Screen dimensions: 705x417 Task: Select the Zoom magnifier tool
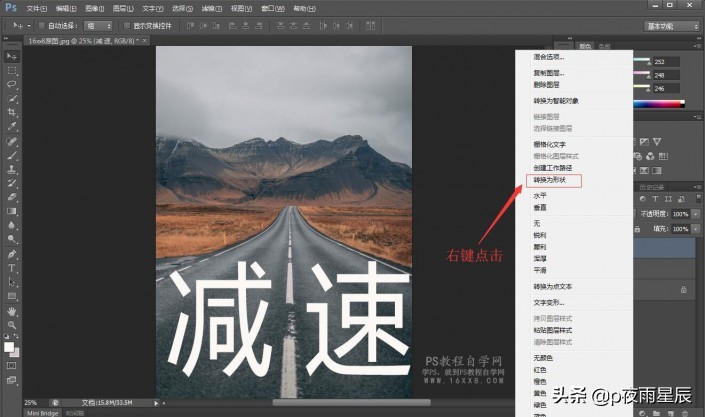click(x=12, y=325)
